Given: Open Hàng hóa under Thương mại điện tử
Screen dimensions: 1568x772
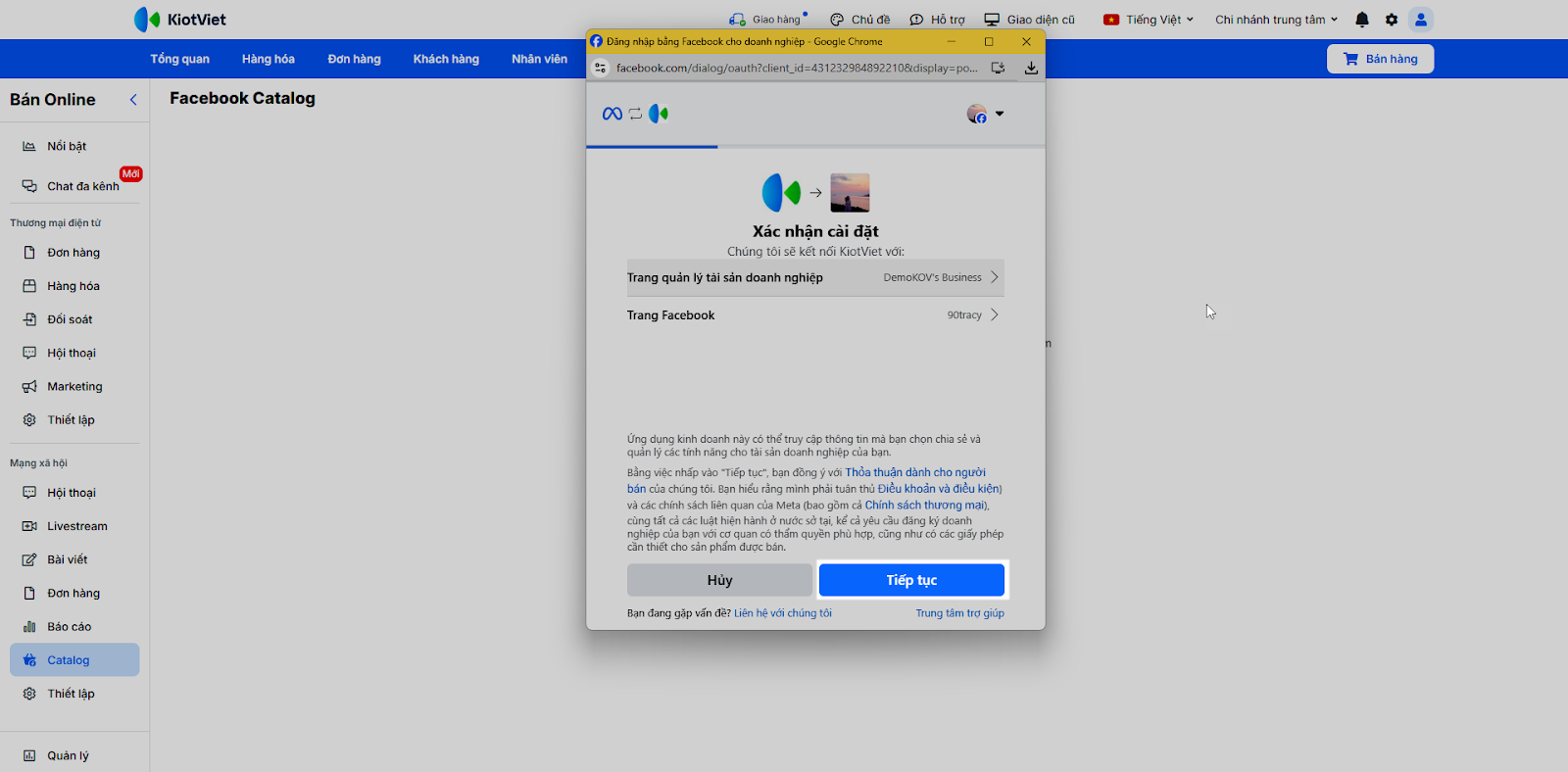Looking at the screenshot, I should (x=74, y=286).
